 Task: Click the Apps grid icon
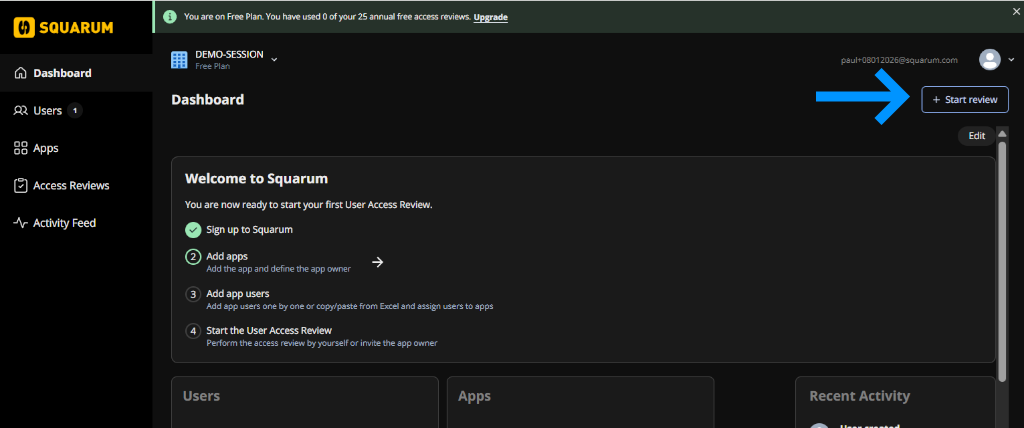[x=20, y=148]
